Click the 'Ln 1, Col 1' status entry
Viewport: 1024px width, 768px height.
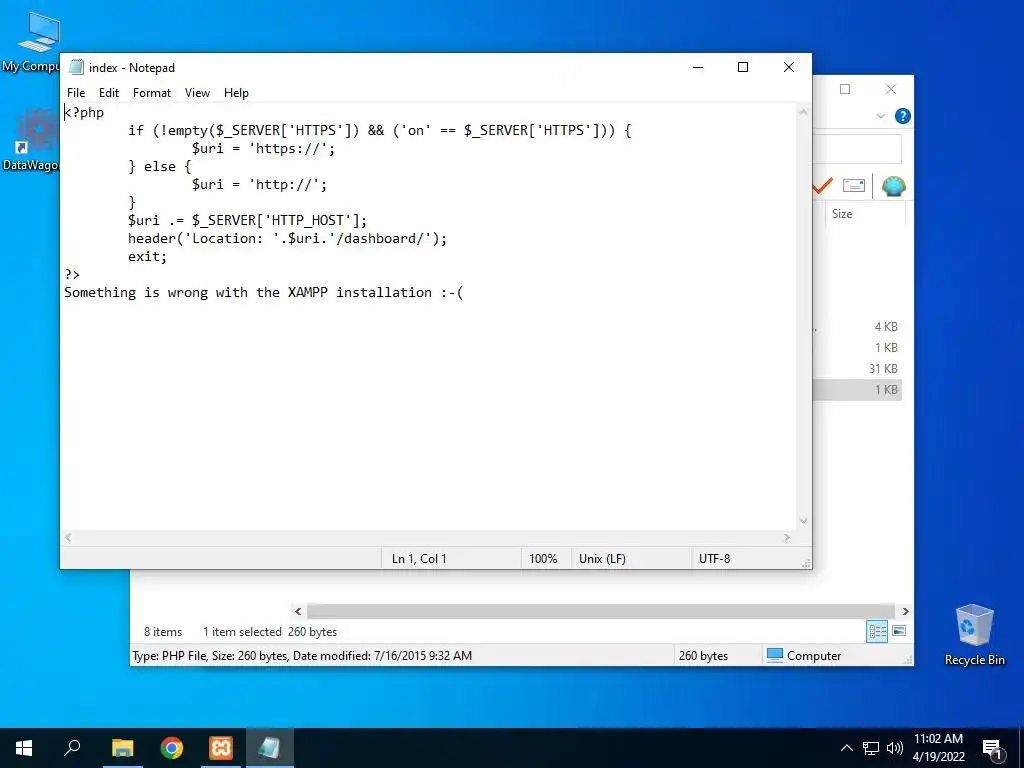pyautogui.click(x=419, y=558)
